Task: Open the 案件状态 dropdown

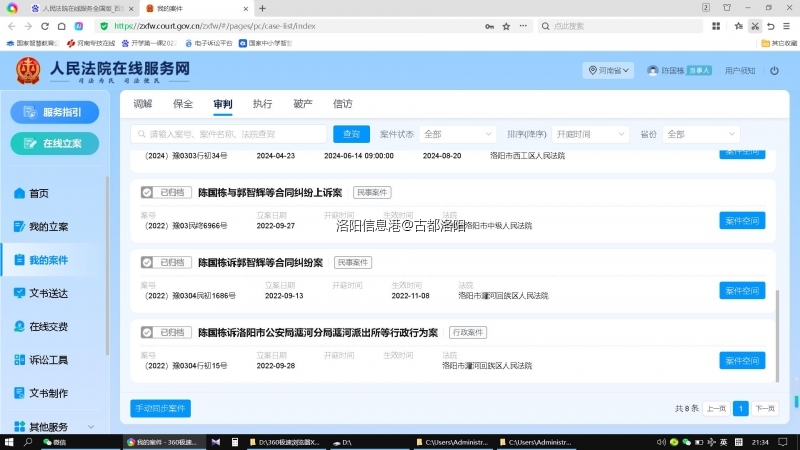Action: (457, 134)
